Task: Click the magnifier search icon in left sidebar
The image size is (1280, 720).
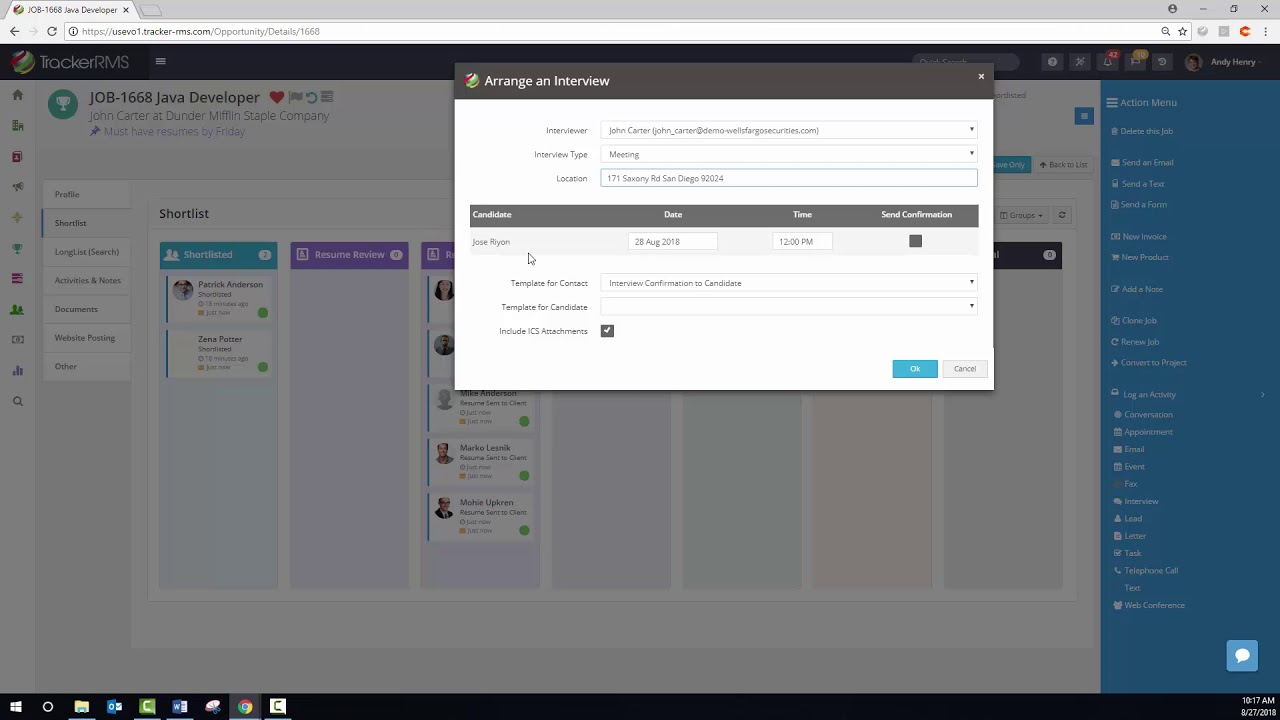Action: [17, 401]
